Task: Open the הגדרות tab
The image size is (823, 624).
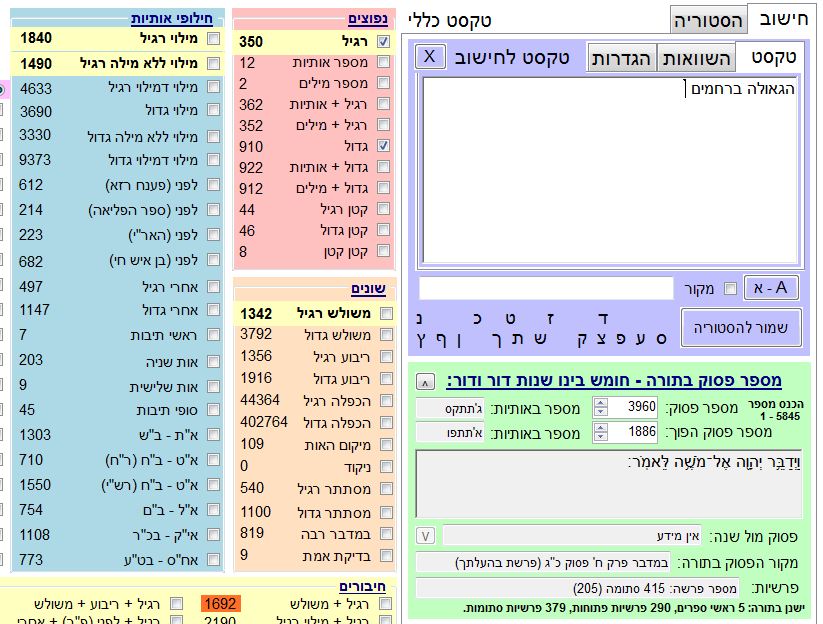Action: [621, 58]
